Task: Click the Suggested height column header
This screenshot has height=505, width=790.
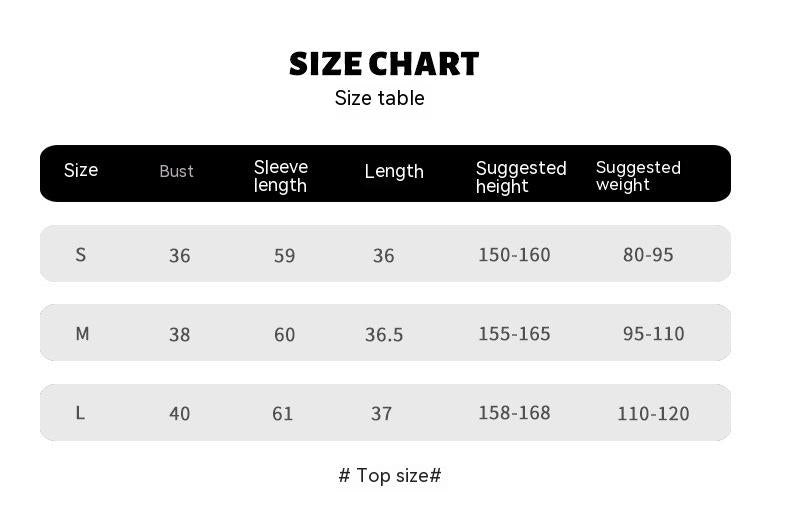Action: coord(520,176)
